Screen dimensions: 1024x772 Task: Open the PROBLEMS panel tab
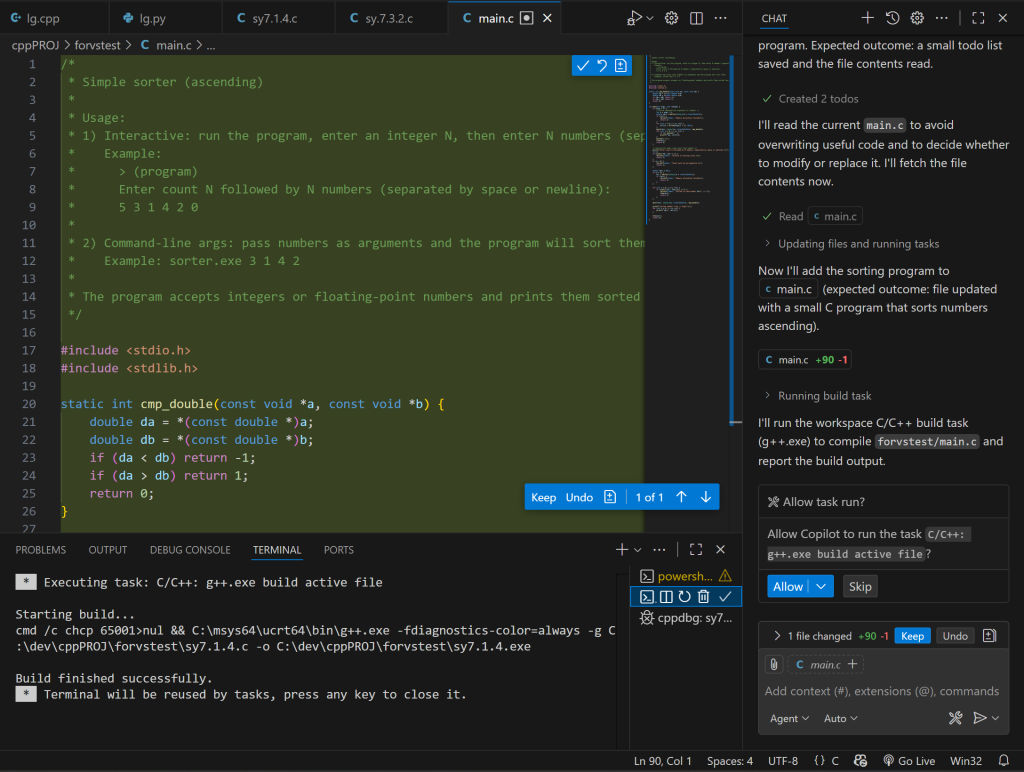pyautogui.click(x=40, y=549)
